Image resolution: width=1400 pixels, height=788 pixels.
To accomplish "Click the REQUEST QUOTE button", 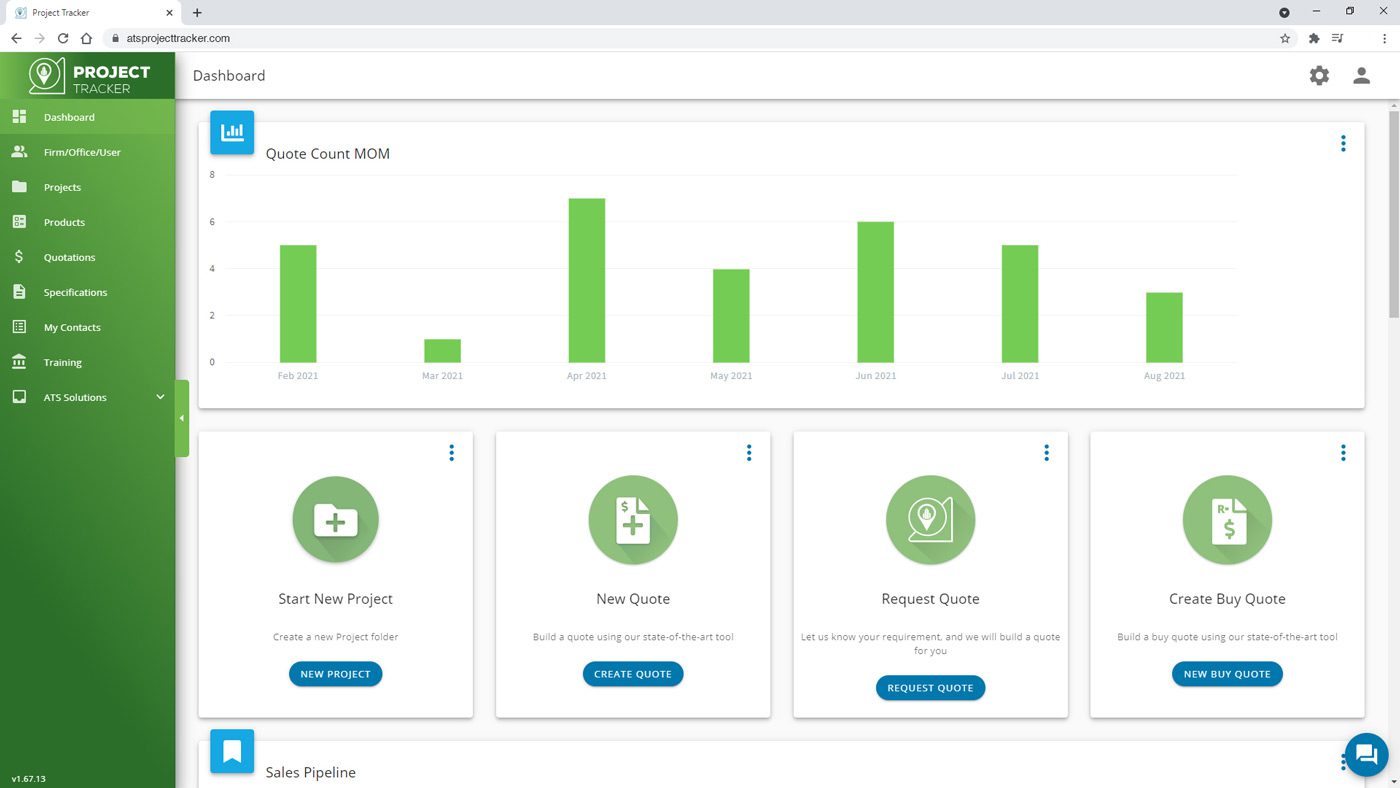I will (930, 688).
